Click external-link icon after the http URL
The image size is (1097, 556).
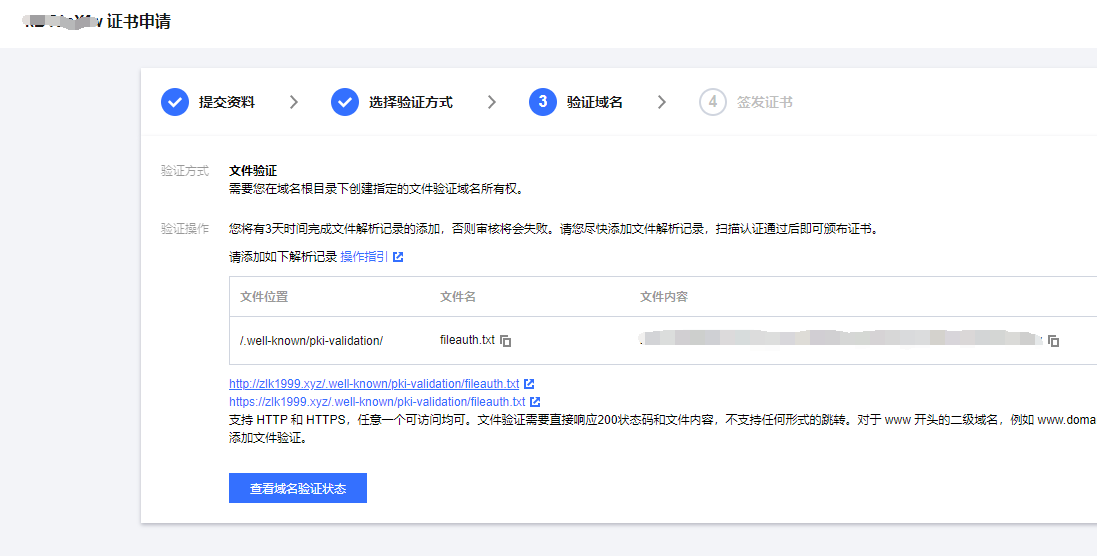(x=529, y=384)
